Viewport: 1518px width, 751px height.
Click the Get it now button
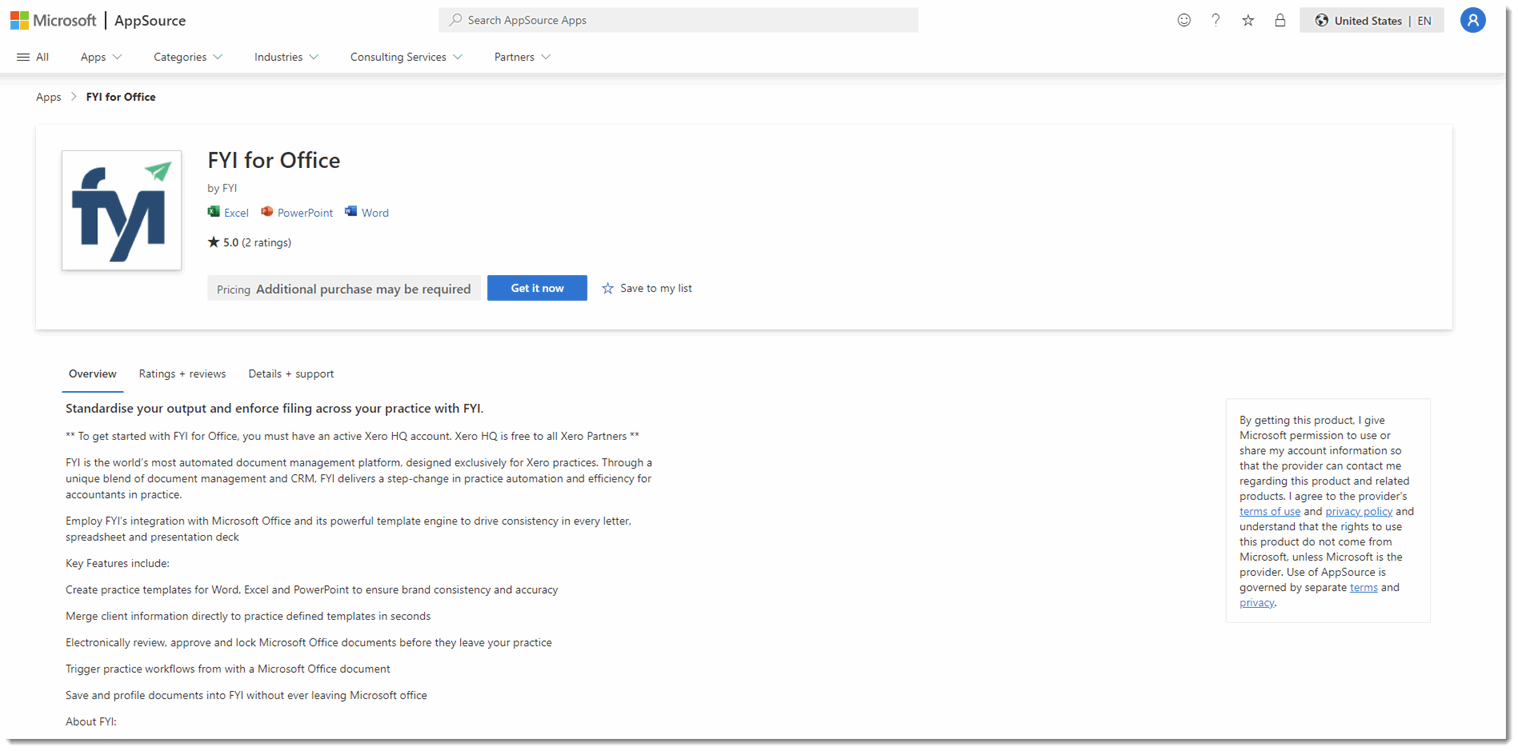[x=537, y=288]
